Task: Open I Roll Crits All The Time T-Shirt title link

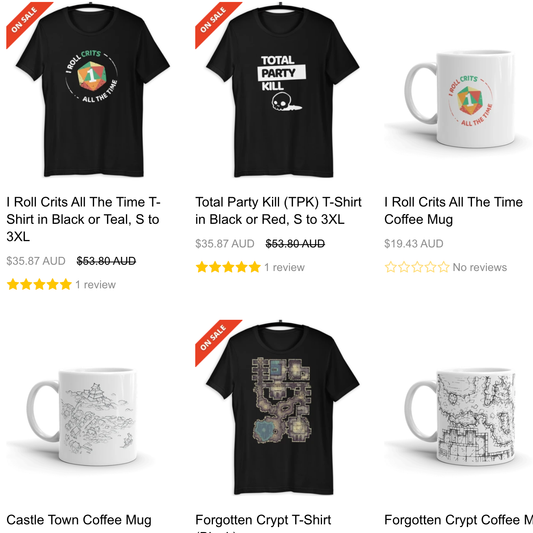Action: tap(83, 219)
